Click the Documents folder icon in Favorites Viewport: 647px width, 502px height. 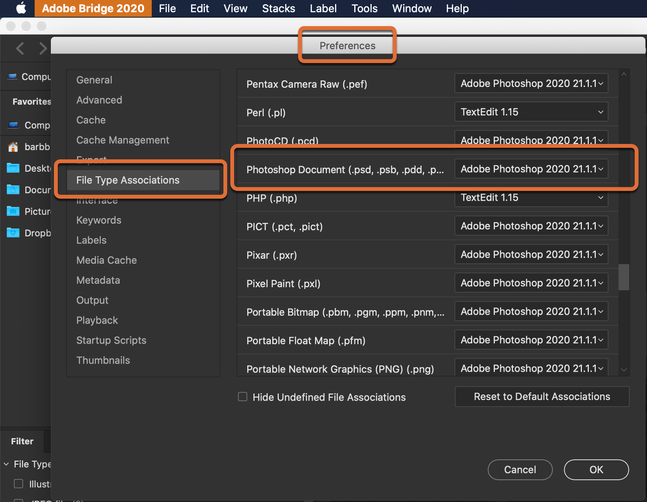pyautogui.click(x=14, y=190)
